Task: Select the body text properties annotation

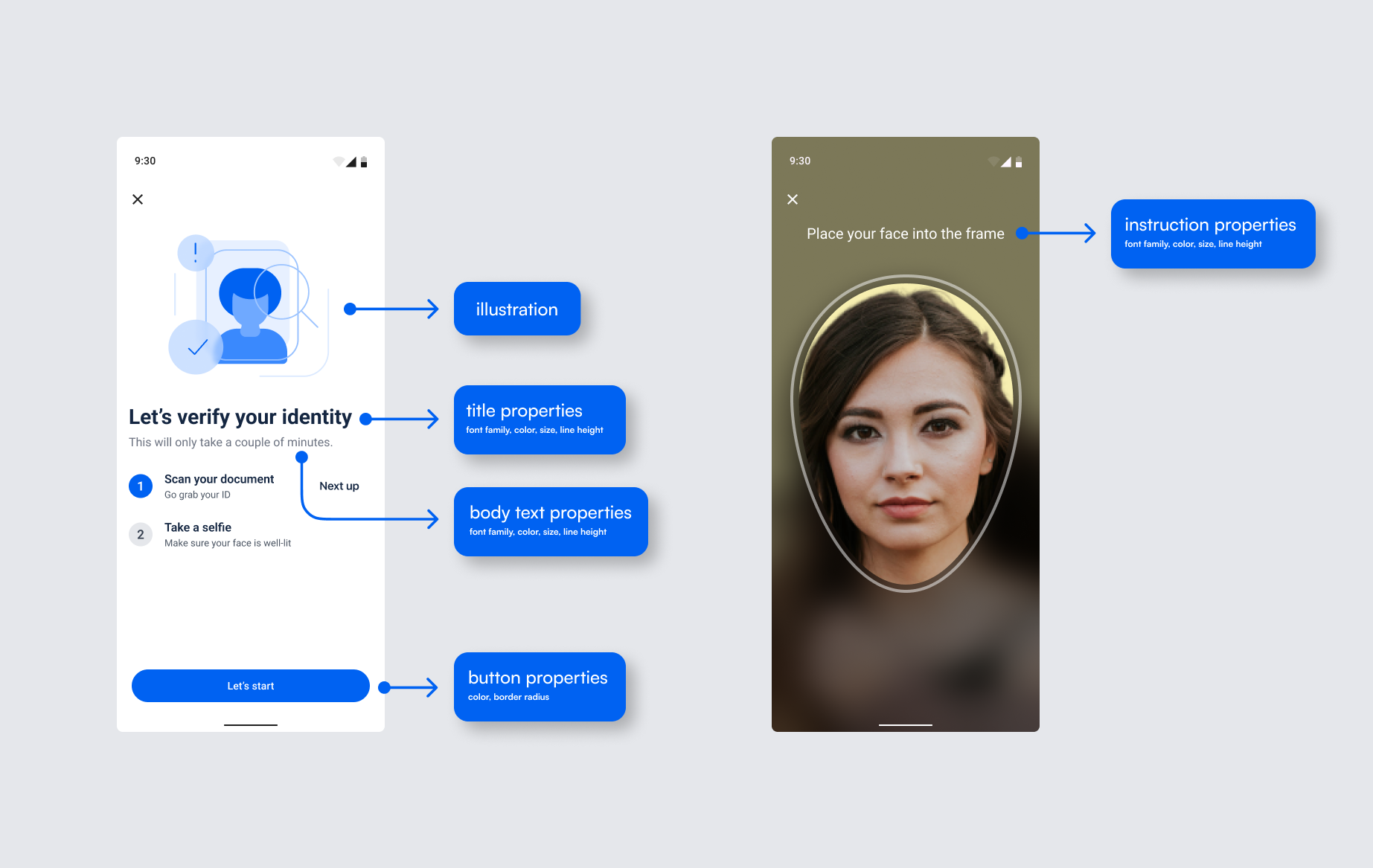Action: [551, 521]
